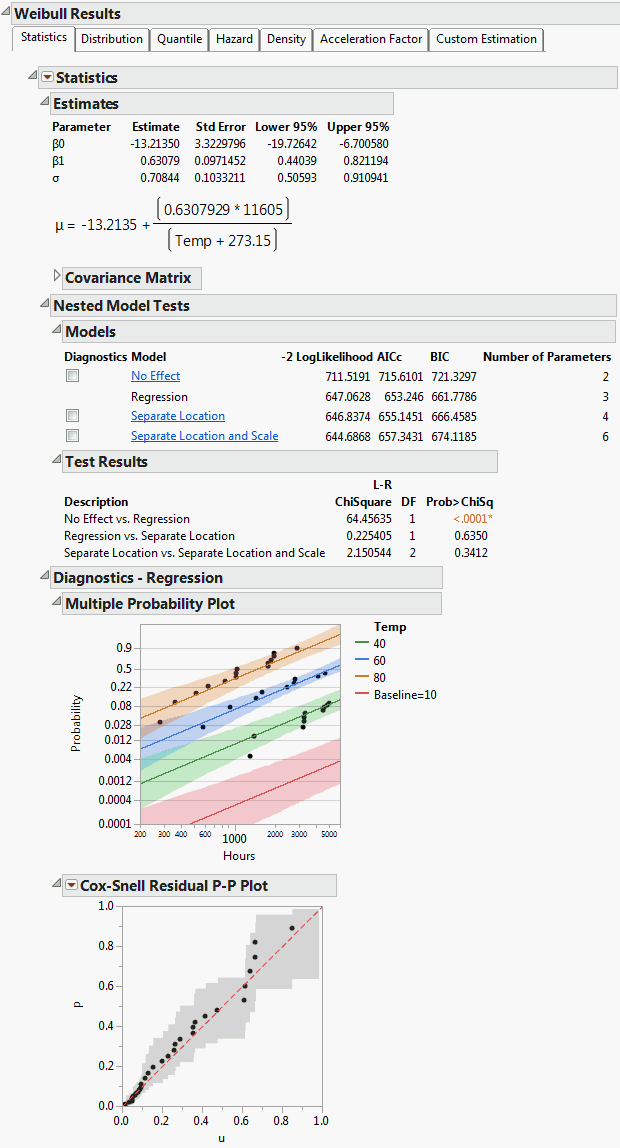This screenshot has height=1148, width=620.
Task: Collapse the Weibull Results outline
Action: click(x=6, y=14)
